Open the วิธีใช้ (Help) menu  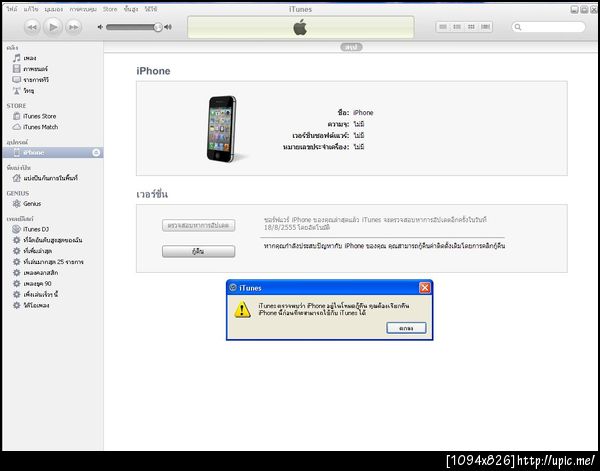151,9
